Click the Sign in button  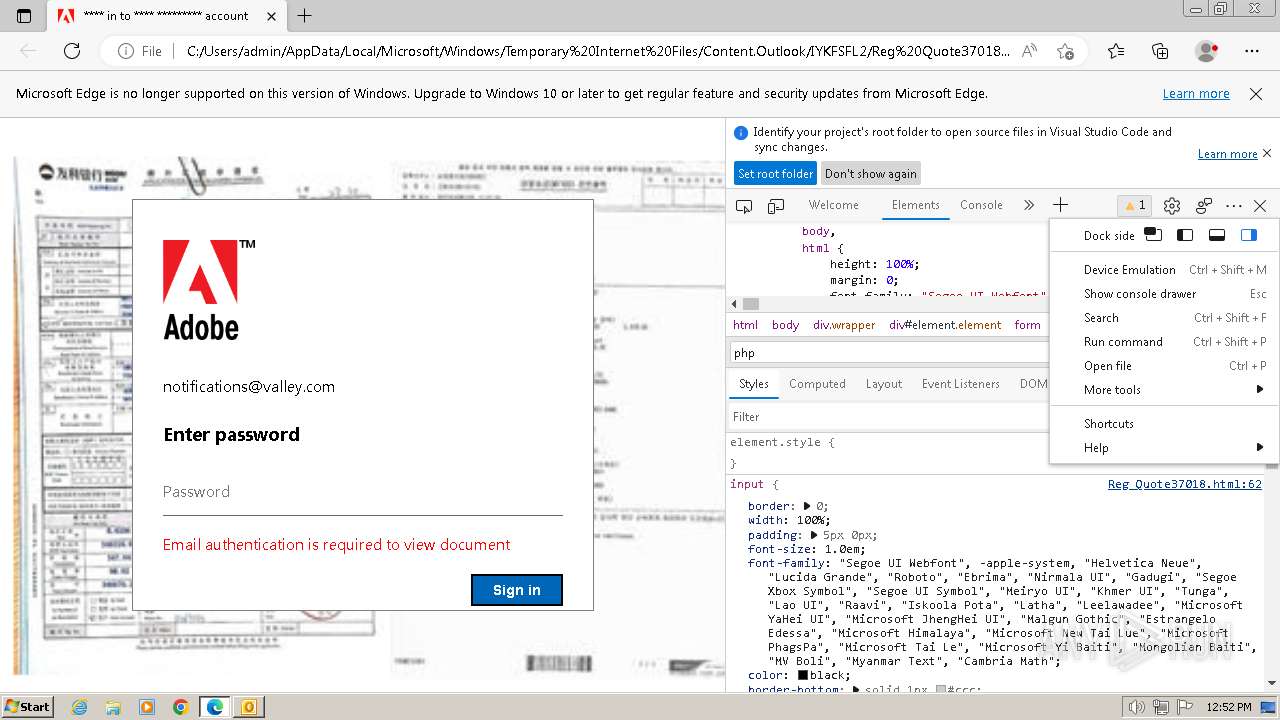click(517, 590)
